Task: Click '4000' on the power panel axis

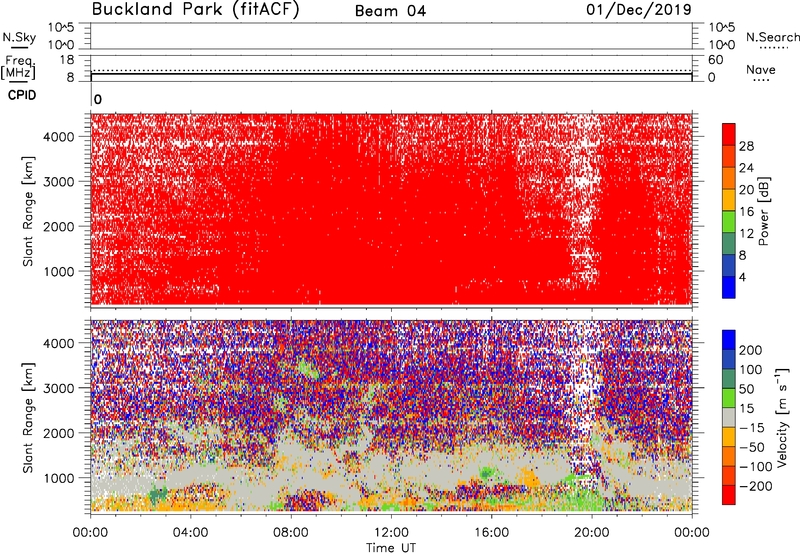Action: tap(58, 137)
